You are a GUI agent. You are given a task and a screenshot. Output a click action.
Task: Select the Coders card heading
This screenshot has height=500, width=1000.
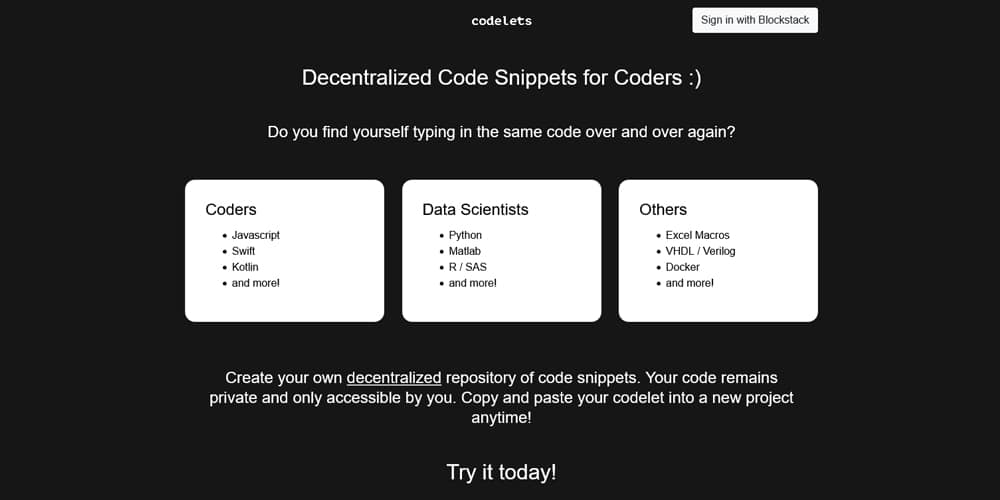tap(231, 210)
